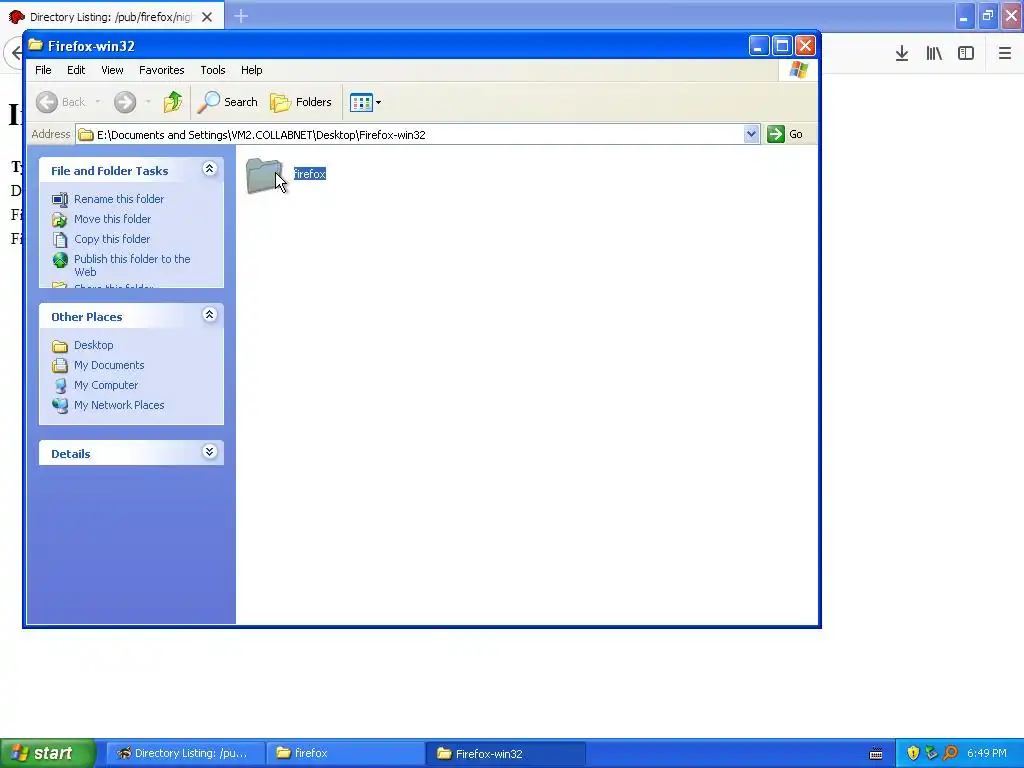Close the Directory Listing browser tab
The width and height of the screenshot is (1024, 768).
click(x=207, y=17)
